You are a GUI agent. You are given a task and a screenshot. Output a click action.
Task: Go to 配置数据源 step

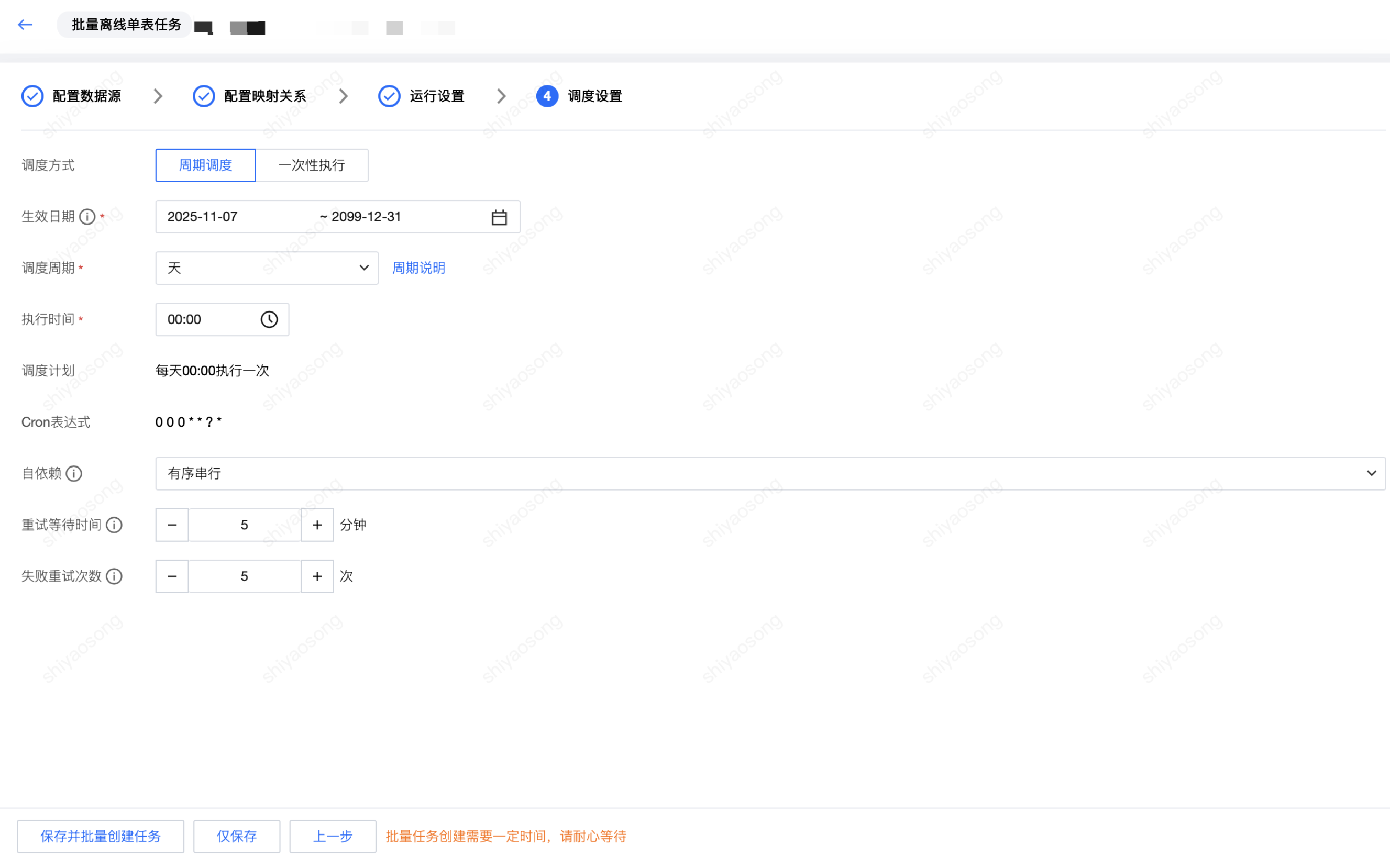pyautogui.click(x=86, y=96)
